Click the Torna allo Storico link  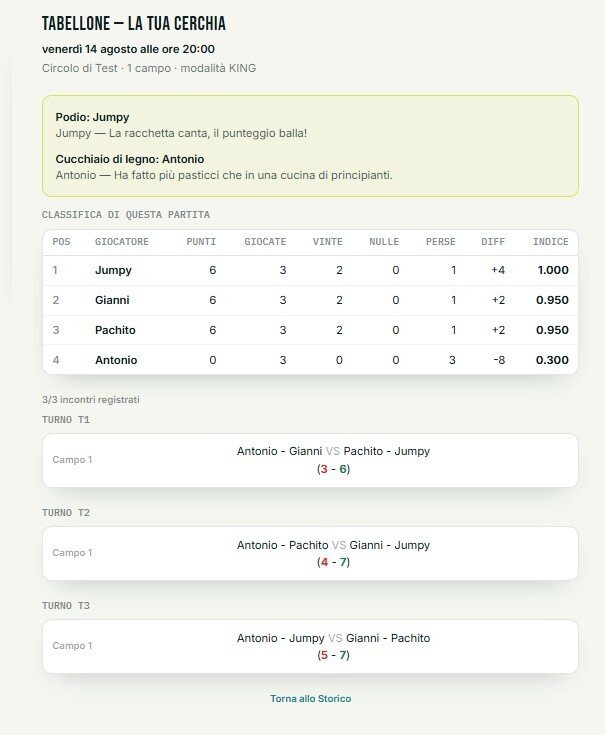pyautogui.click(x=310, y=698)
